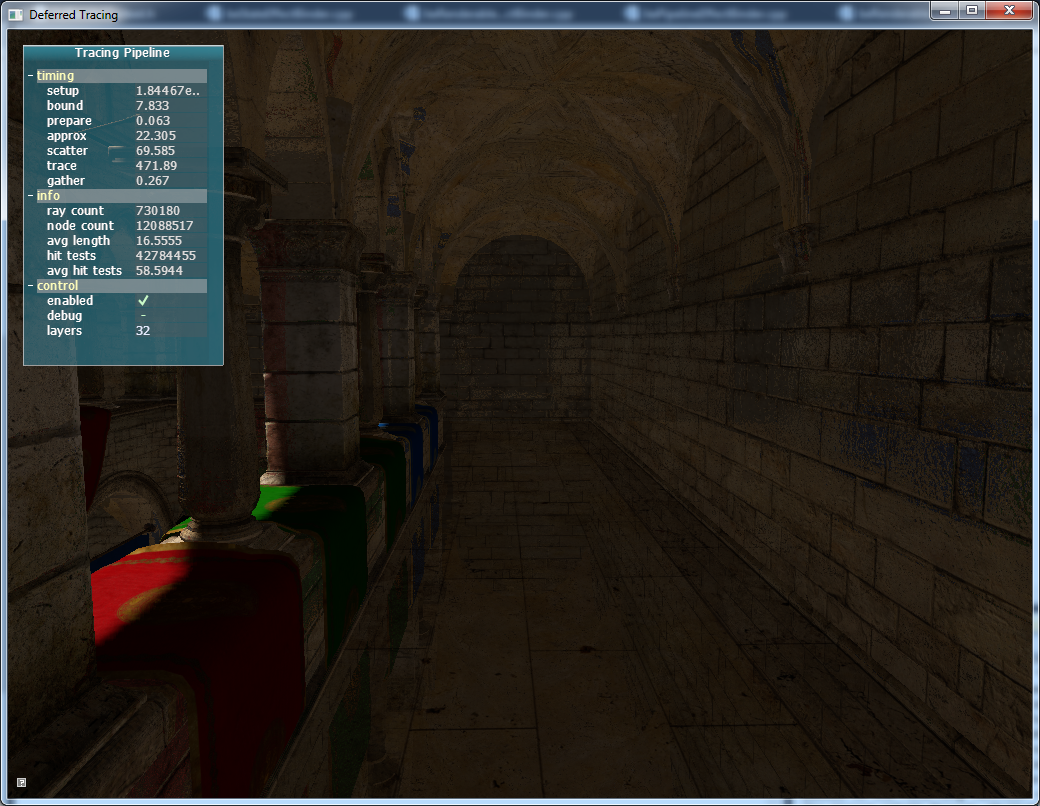Screen dimensions: 1040x806
Task: Click the Tracing Pipeline panel title
Action: tap(122, 53)
